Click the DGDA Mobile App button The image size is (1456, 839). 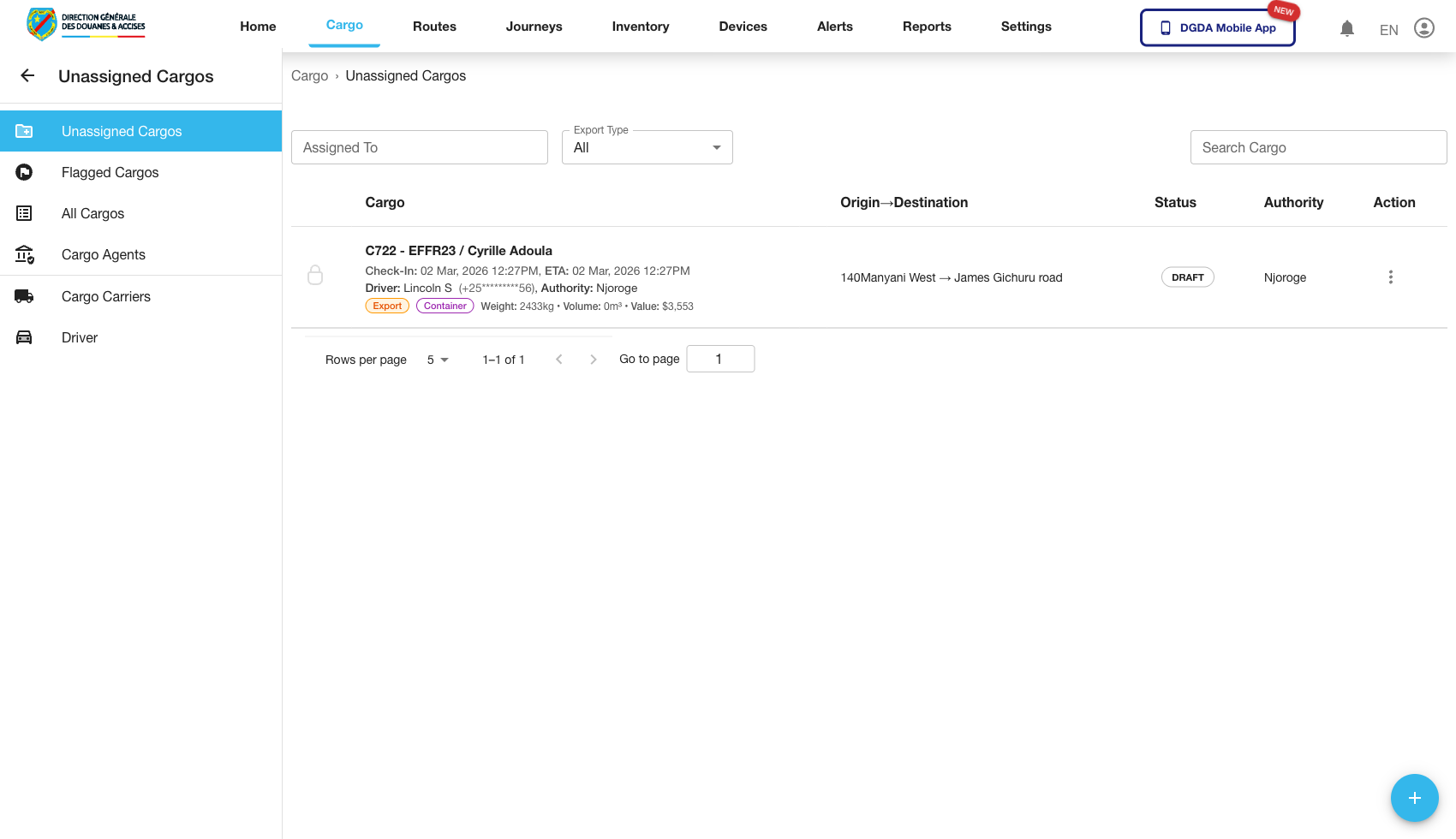click(x=1217, y=27)
